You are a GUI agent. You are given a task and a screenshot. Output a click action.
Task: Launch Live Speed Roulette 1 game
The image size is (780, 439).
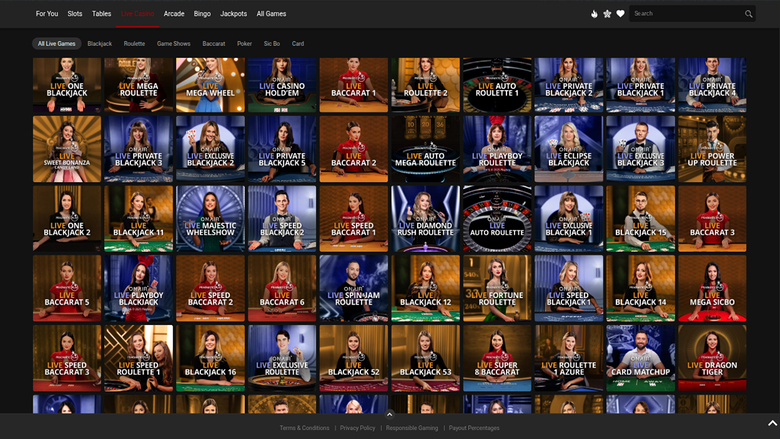[x=139, y=358]
